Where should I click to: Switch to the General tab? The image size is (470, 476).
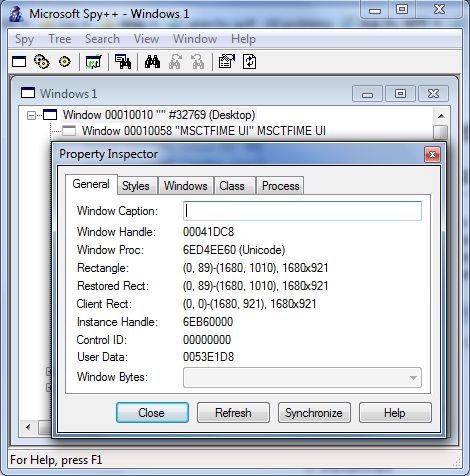pyautogui.click(x=91, y=184)
